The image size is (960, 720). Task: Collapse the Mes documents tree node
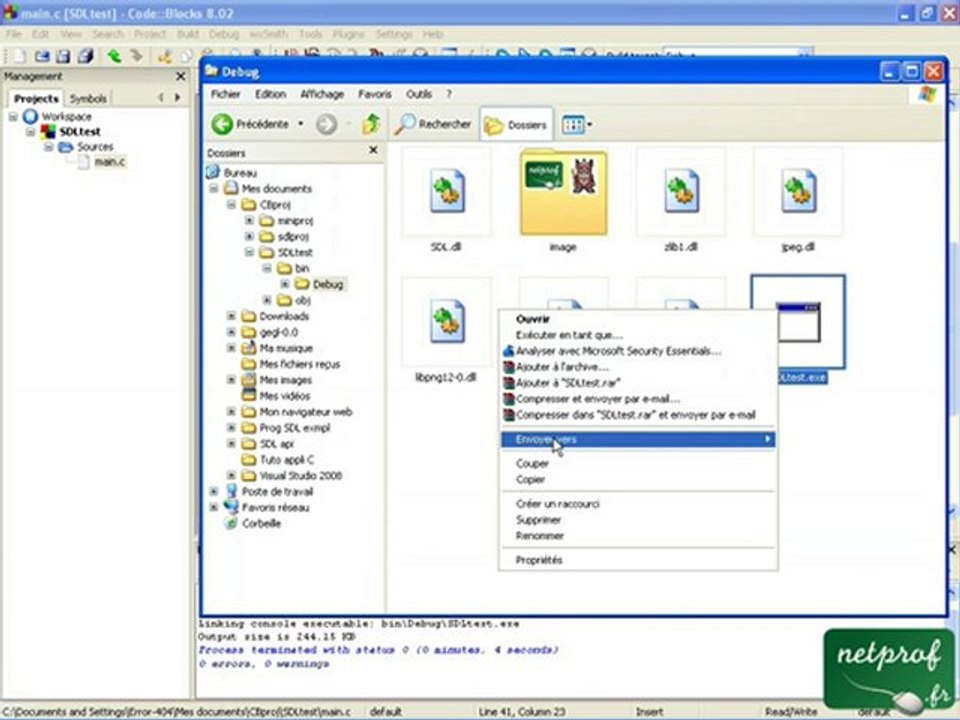coord(214,189)
